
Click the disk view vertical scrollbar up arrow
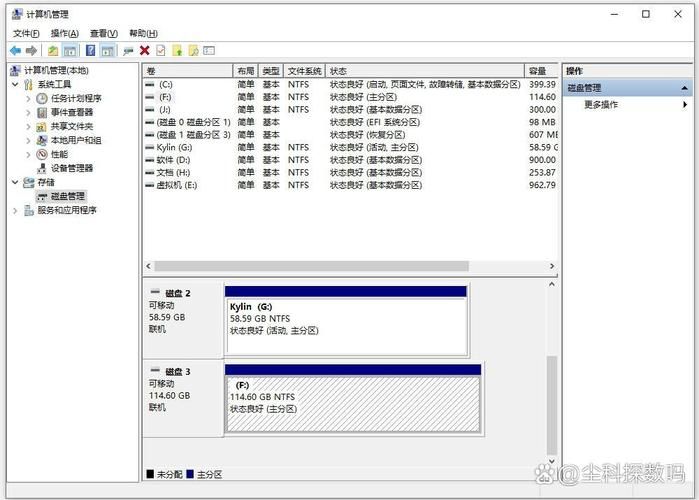(552, 284)
